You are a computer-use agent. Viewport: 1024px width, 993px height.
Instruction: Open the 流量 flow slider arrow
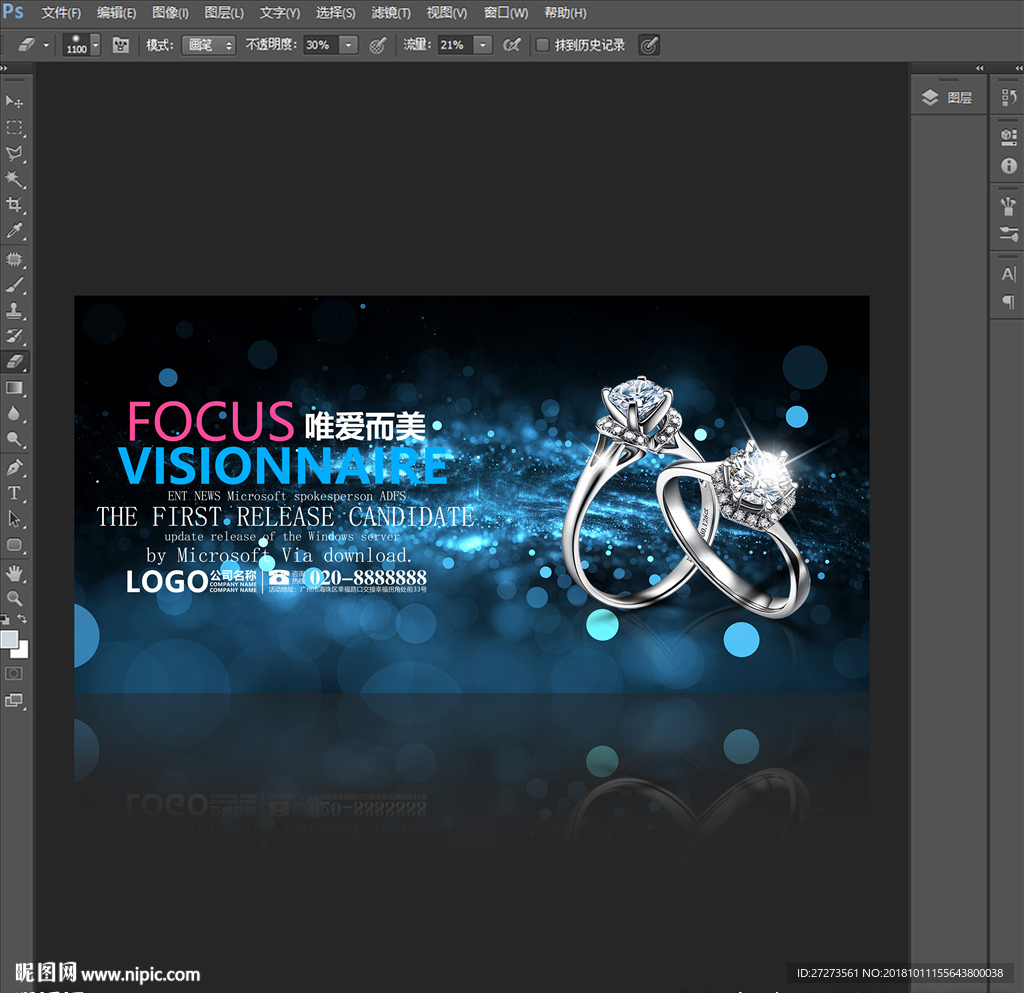(483, 45)
